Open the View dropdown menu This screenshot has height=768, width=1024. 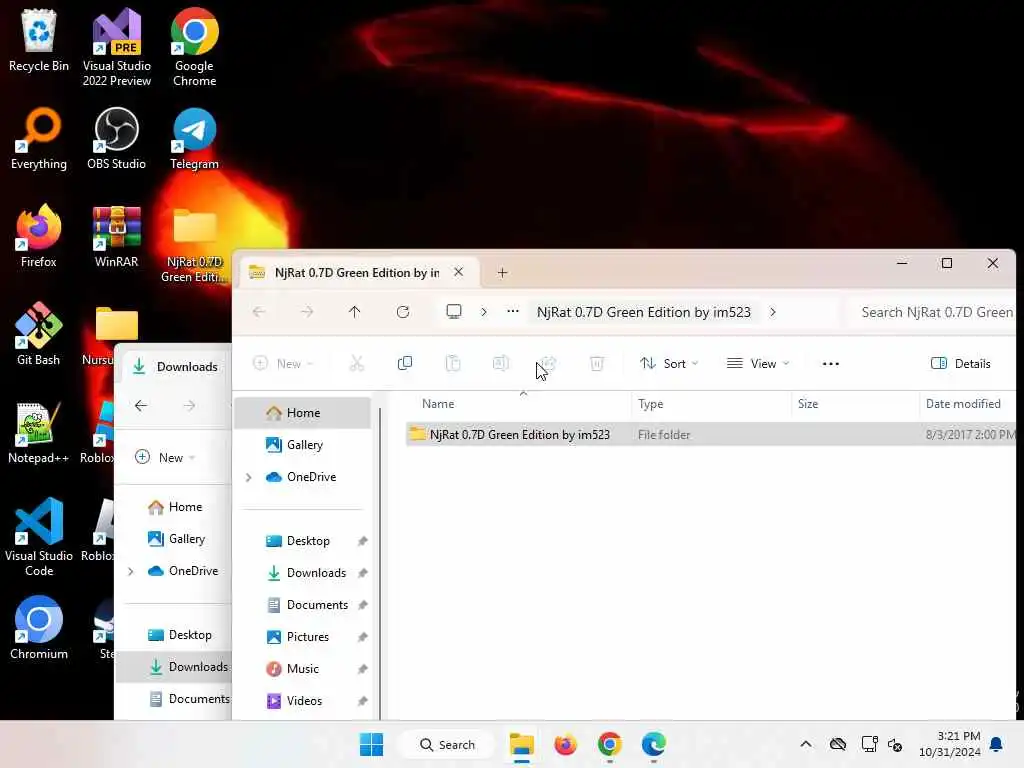coord(758,363)
